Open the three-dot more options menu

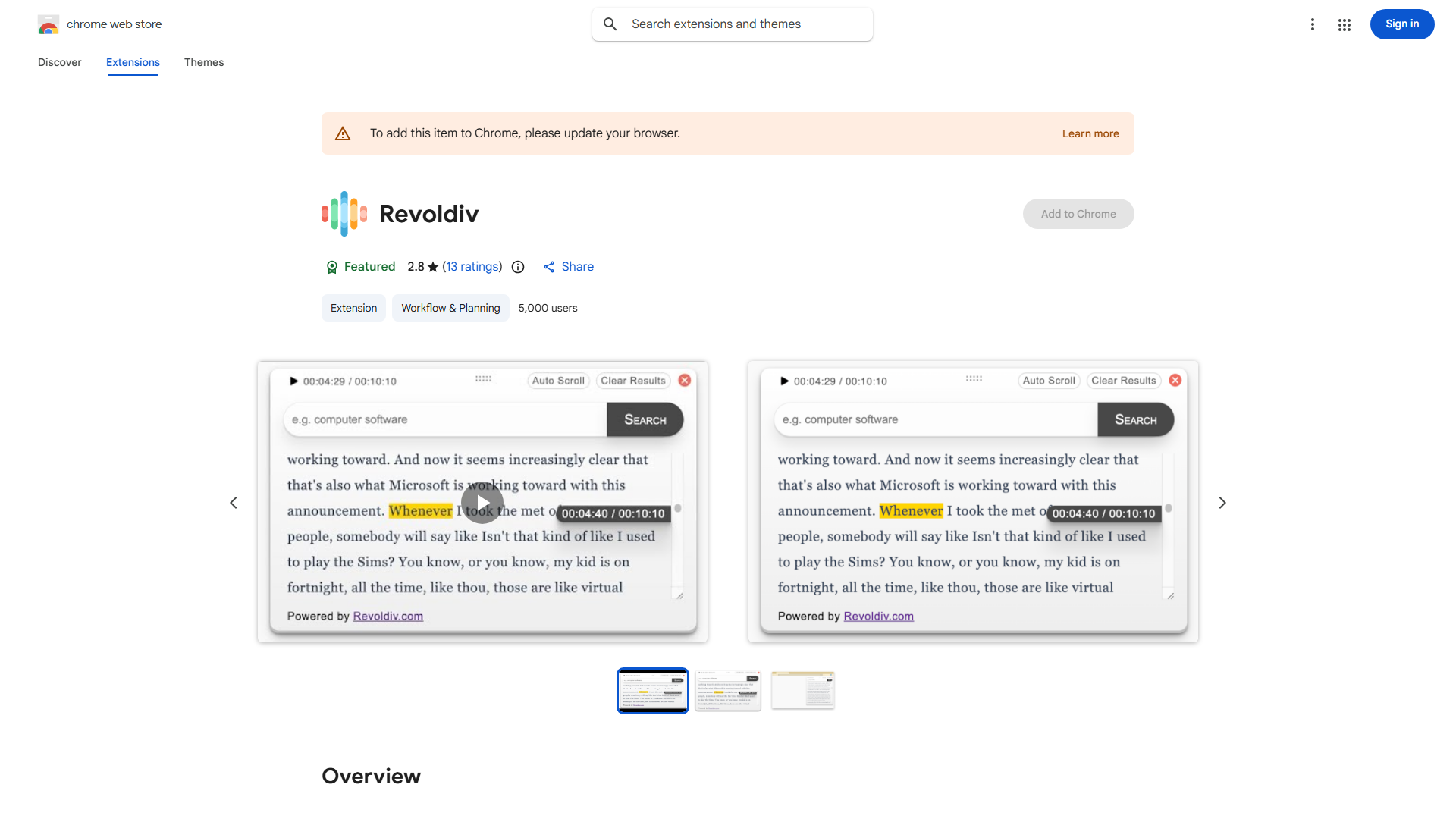coord(1313,24)
